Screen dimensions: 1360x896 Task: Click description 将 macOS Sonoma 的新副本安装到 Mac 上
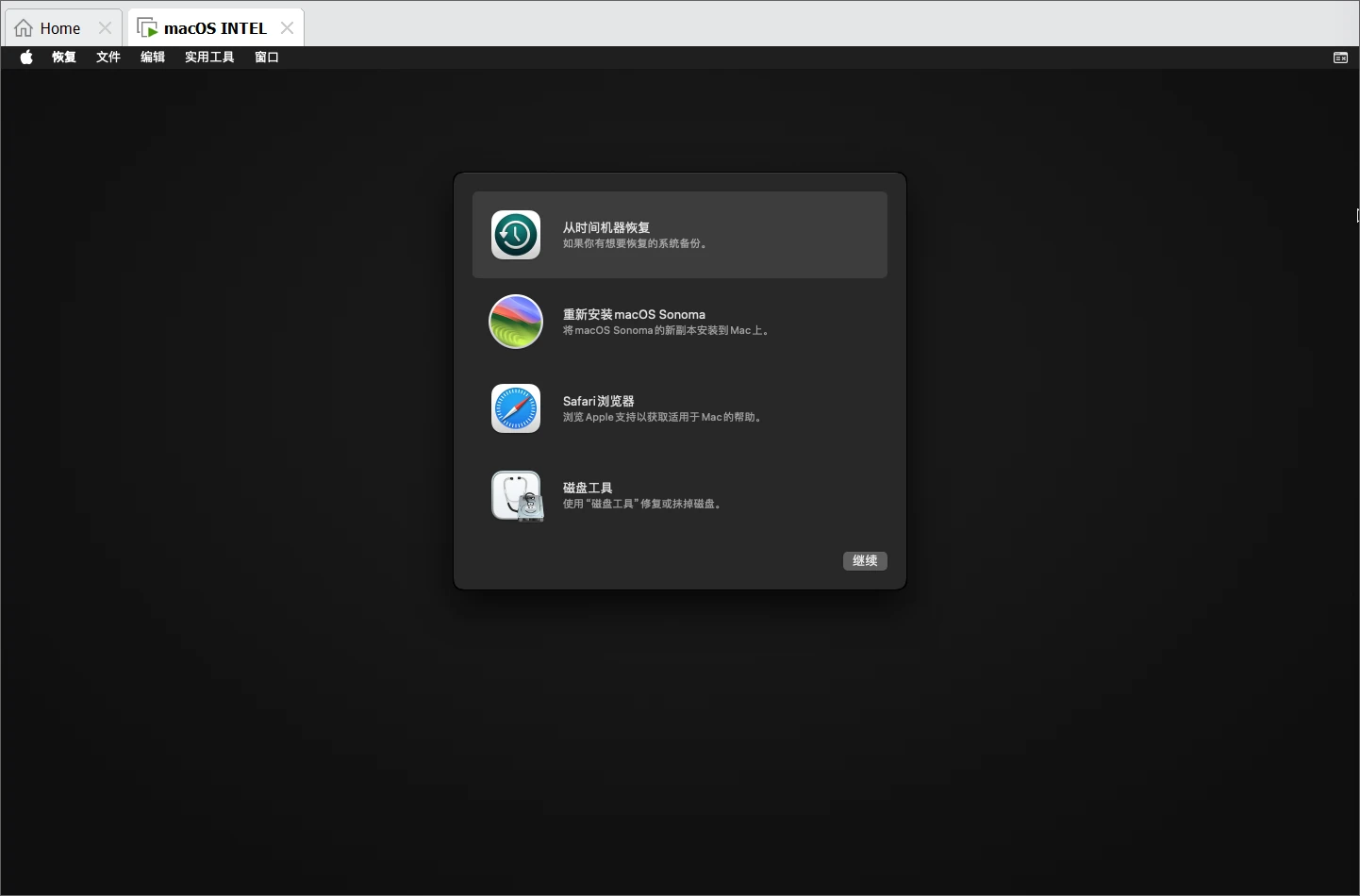click(x=668, y=330)
